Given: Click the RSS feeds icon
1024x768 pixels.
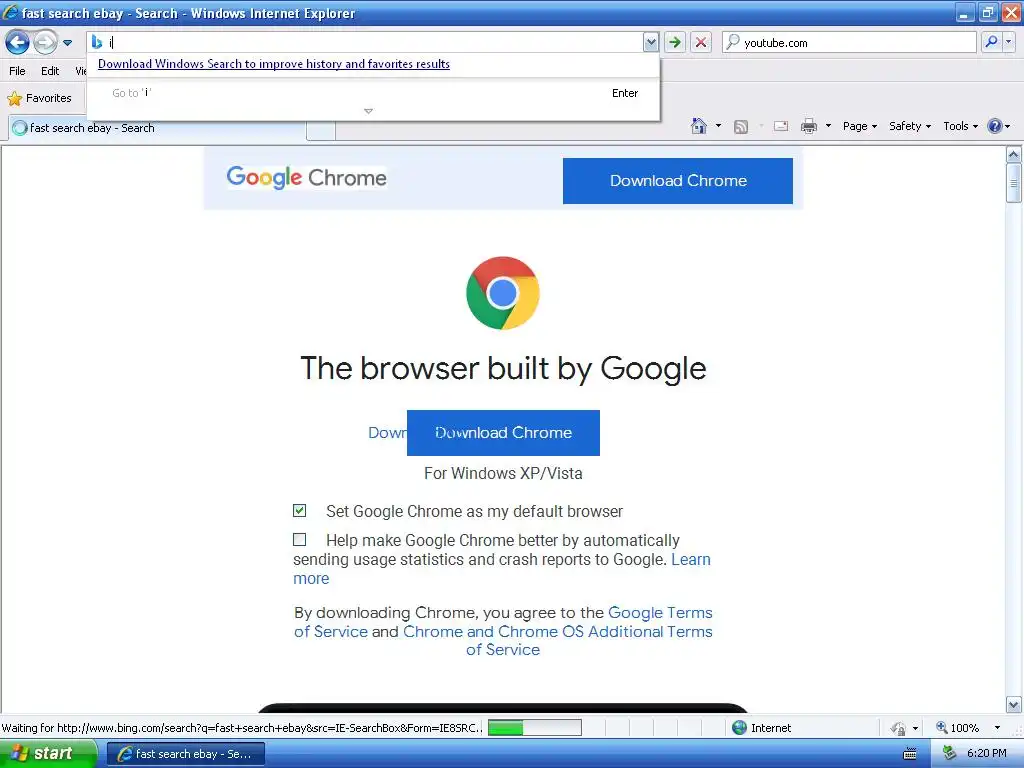Looking at the screenshot, I should point(741,127).
